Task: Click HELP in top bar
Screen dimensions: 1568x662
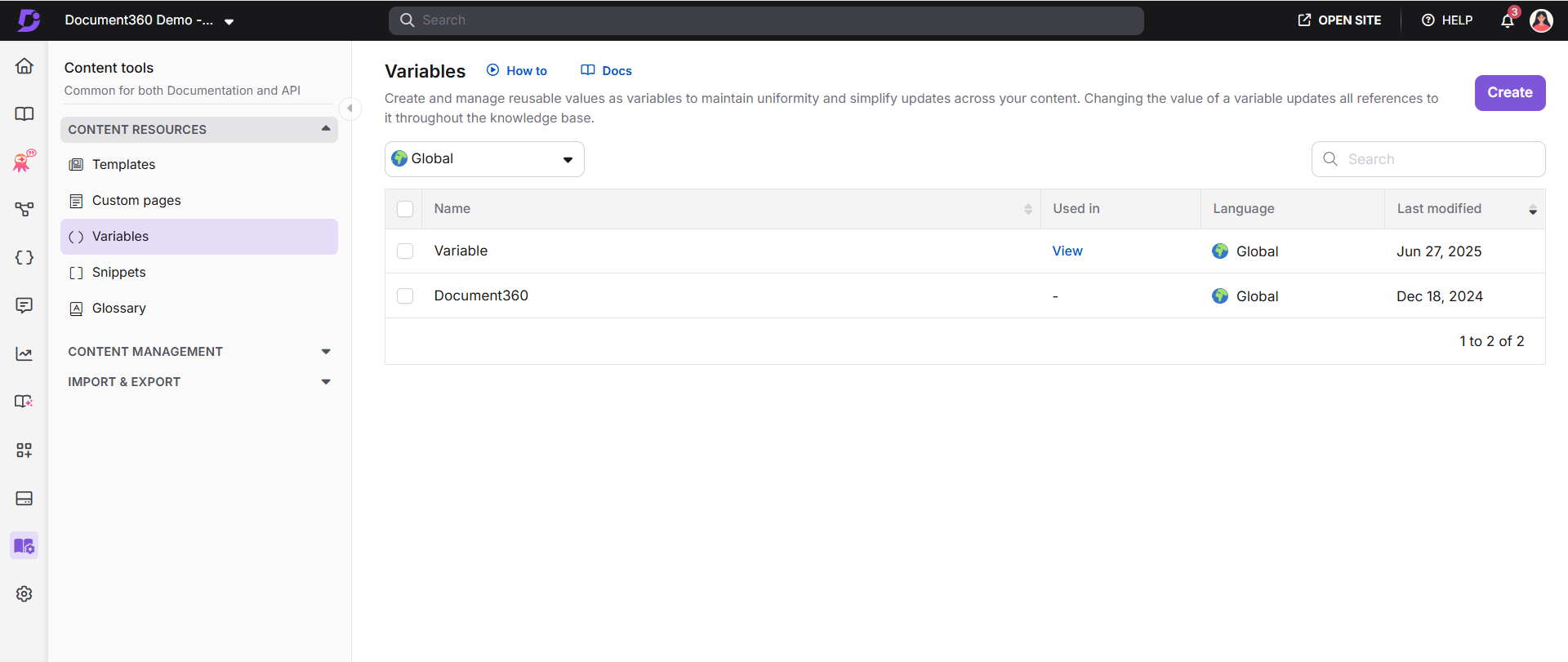Action: [1447, 20]
